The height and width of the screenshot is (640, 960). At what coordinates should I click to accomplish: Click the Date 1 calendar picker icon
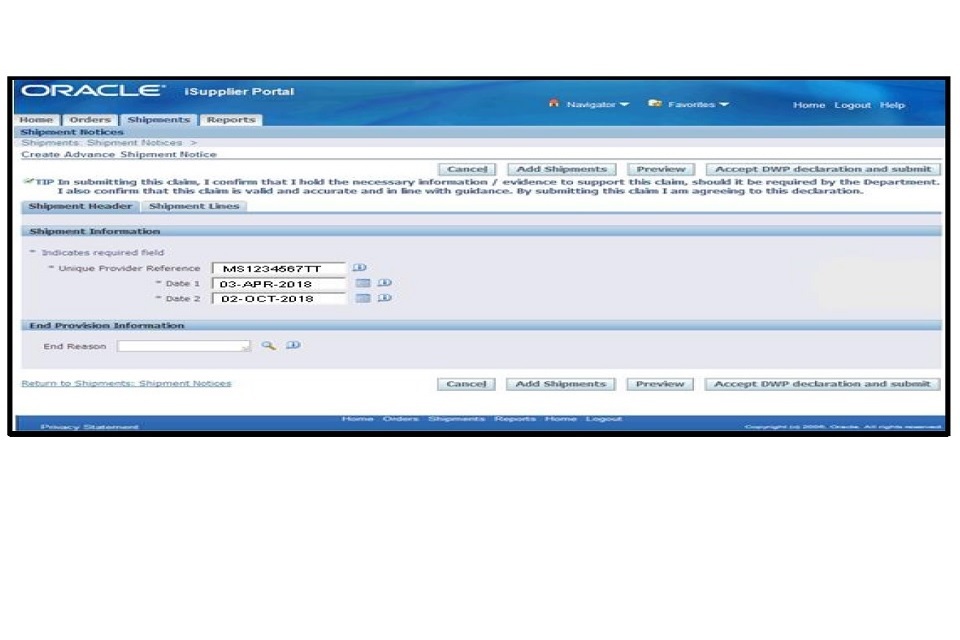[364, 284]
